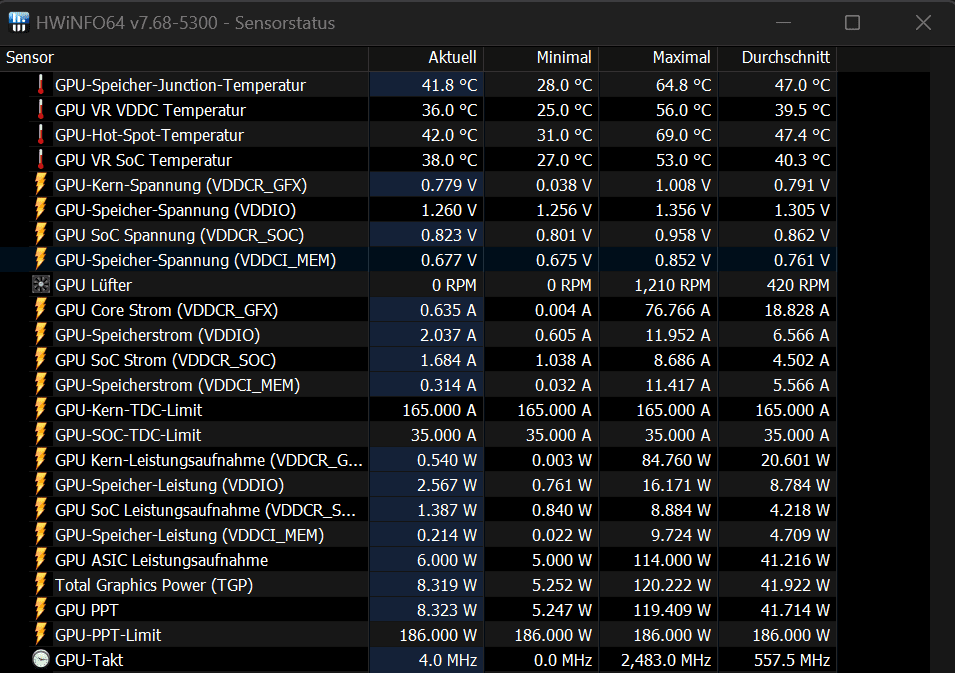Click the Maximal column header
The height and width of the screenshot is (673, 955).
pyautogui.click(x=658, y=58)
